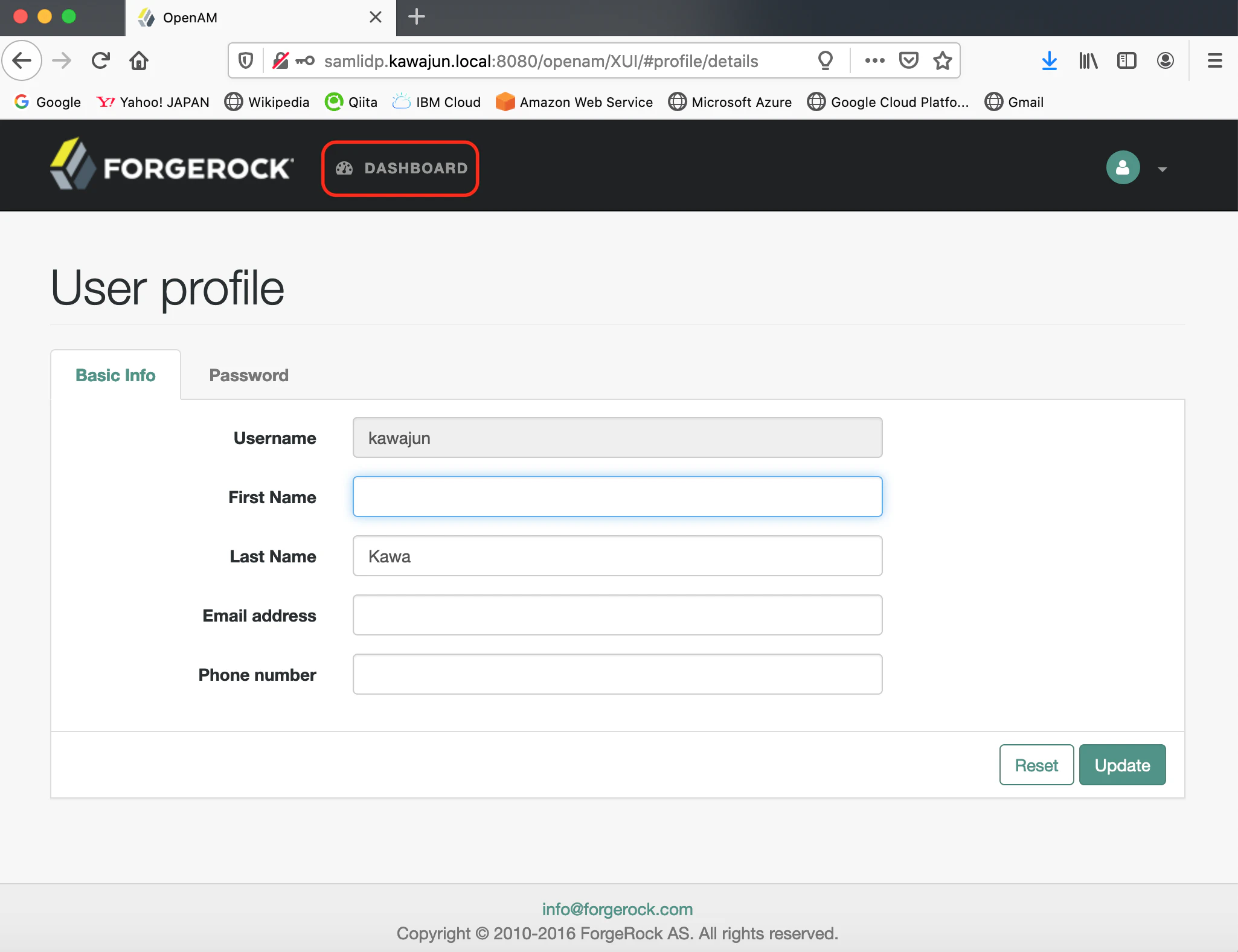
Task: Open the info@forgerock.com email link
Action: pos(617,909)
